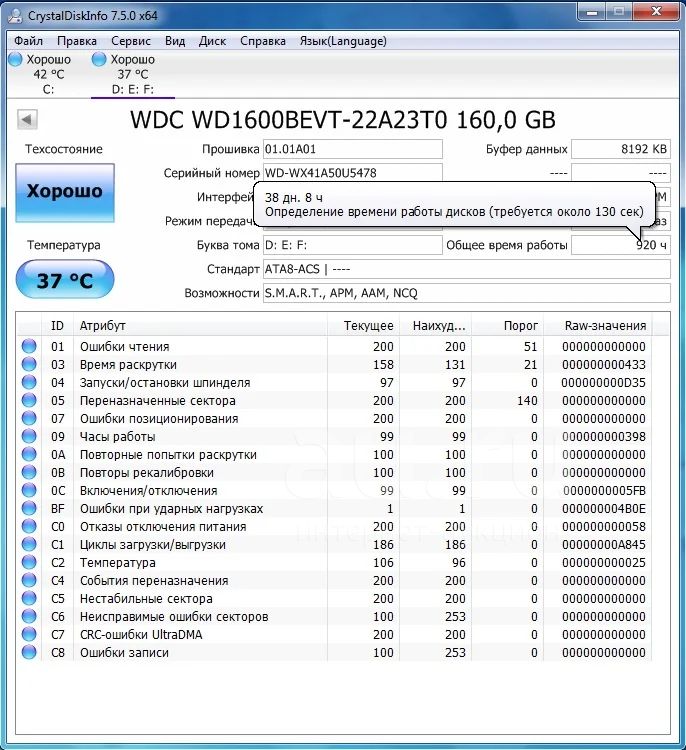This screenshot has width=686, height=750.
Task: Select the CRC-ошибки UltraDMA attribute text
Action: coord(141,635)
